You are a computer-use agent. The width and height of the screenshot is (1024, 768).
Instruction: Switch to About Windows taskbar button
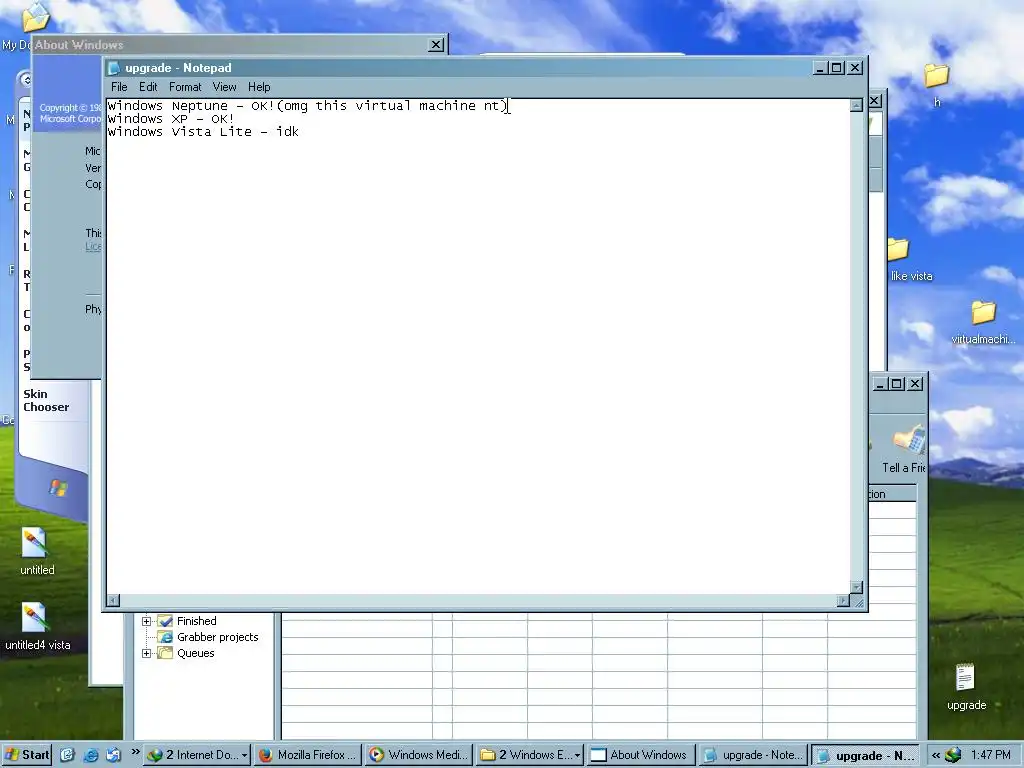(x=641, y=755)
